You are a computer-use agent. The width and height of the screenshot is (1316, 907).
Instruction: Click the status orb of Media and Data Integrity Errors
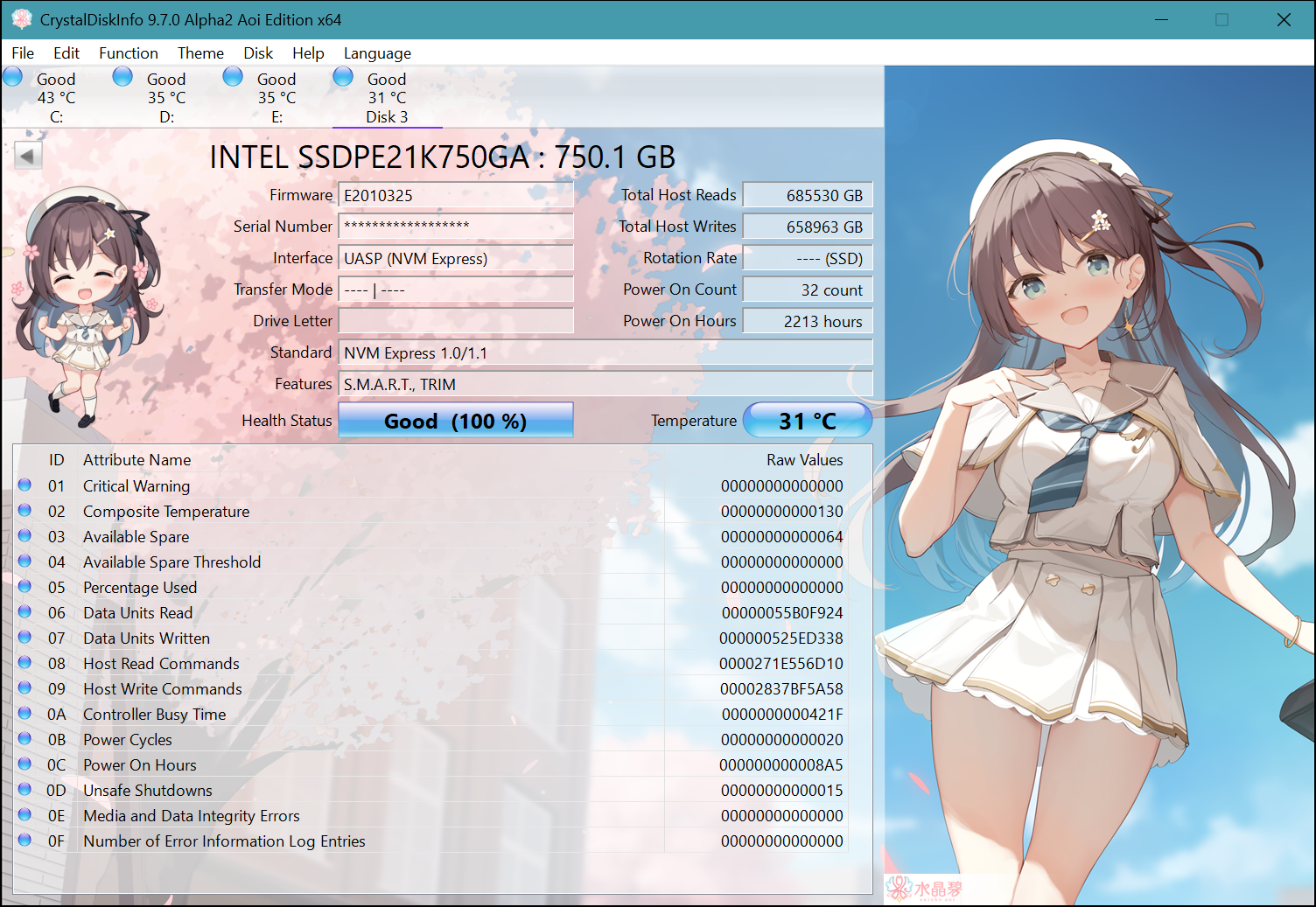tap(24, 814)
